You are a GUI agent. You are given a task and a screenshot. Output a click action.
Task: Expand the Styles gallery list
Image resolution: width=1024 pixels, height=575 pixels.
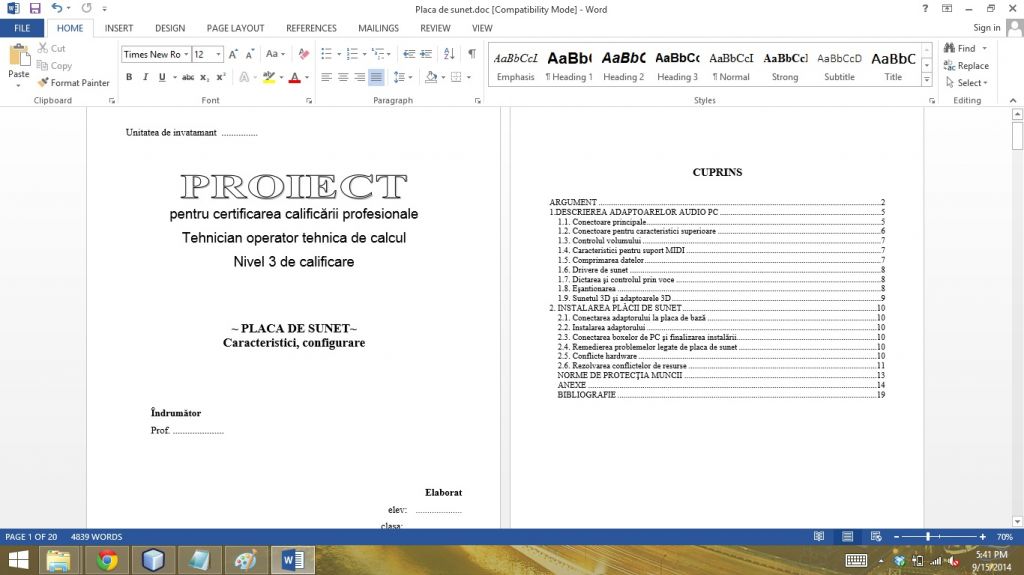(927, 79)
